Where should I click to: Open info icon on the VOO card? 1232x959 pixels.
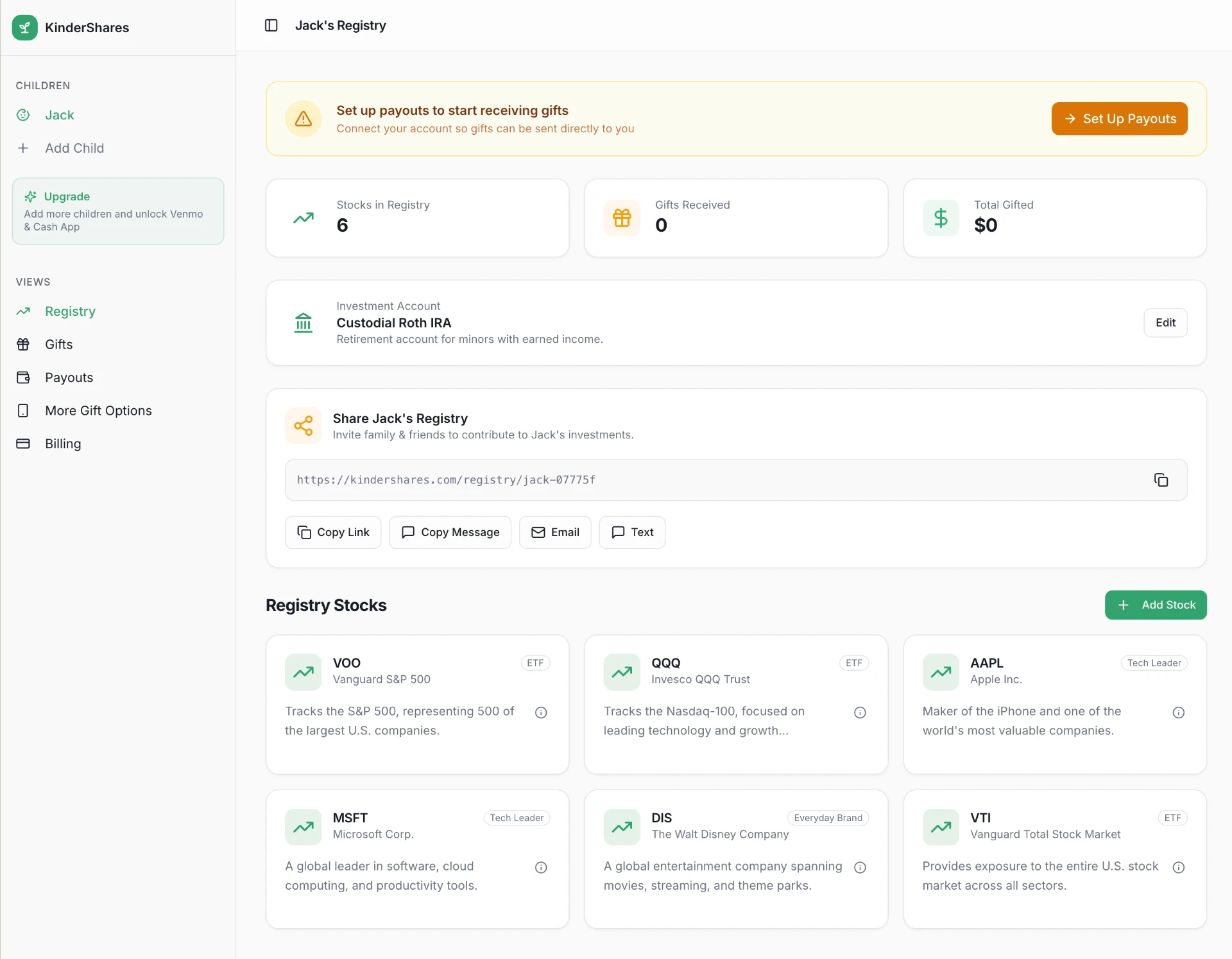click(x=541, y=713)
